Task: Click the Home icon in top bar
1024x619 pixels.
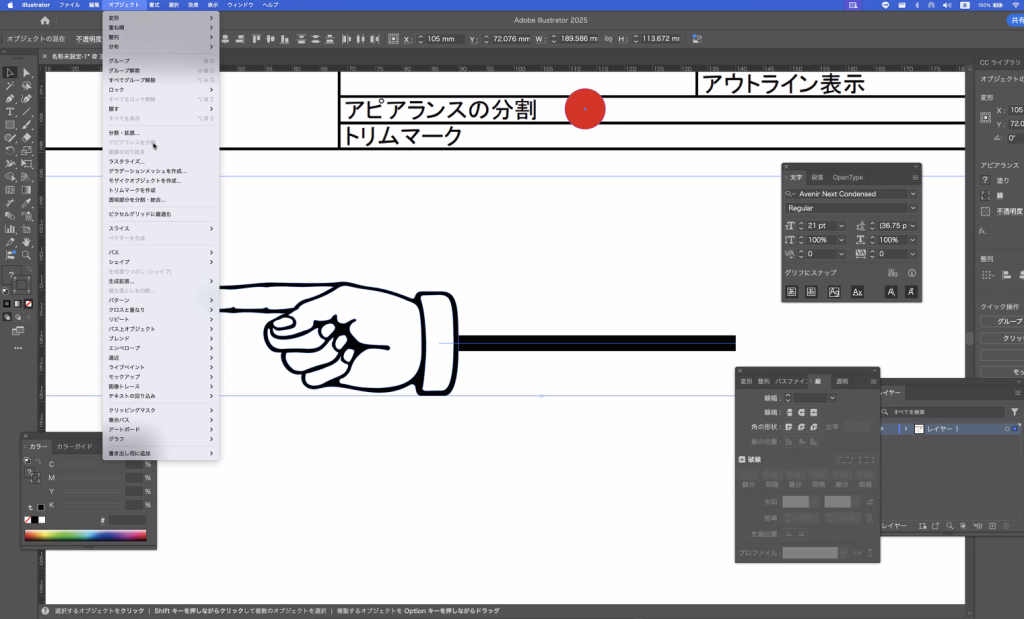Action: (x=45, y=20)
